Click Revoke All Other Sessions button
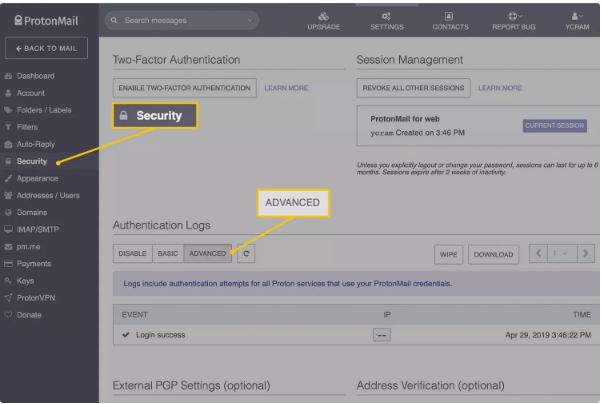Image resolution: width=602 pixels, height=404 pixels. tap(413, 88)
